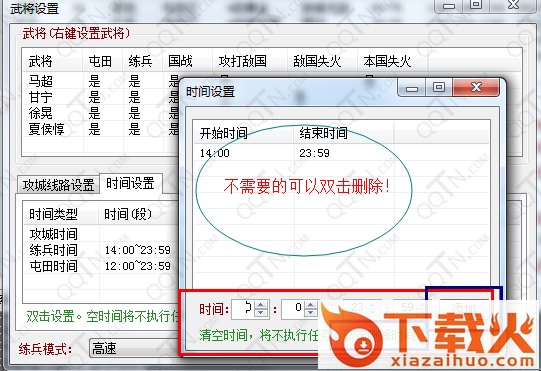Image resolution: width=541 pixels, height=371 pixels.
Task: Maximize the 时间设置 dialog
Action: (x=439, y=87)
